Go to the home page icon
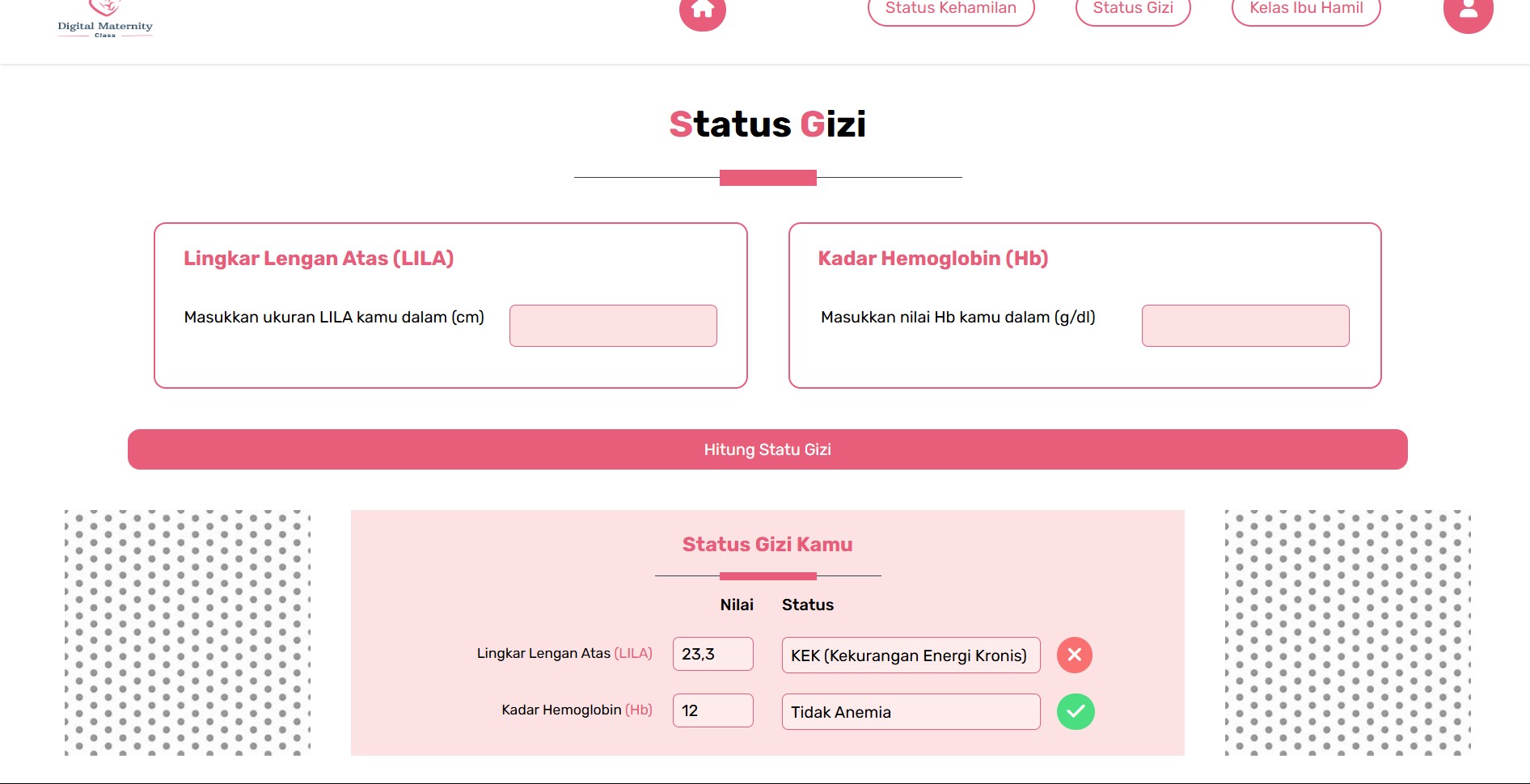The image size is (1530, 784). click(702, 11)
